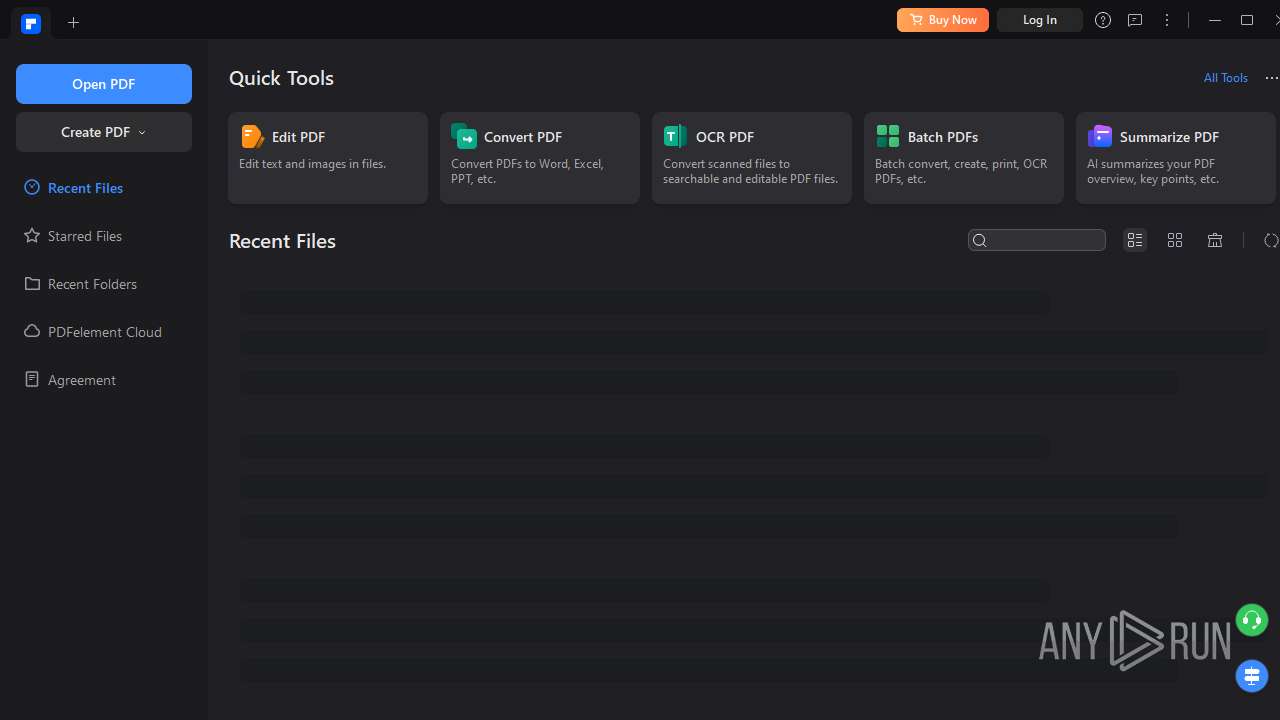
Task: Click the green Convert PDF icon
Action: [x=464, y=136]
